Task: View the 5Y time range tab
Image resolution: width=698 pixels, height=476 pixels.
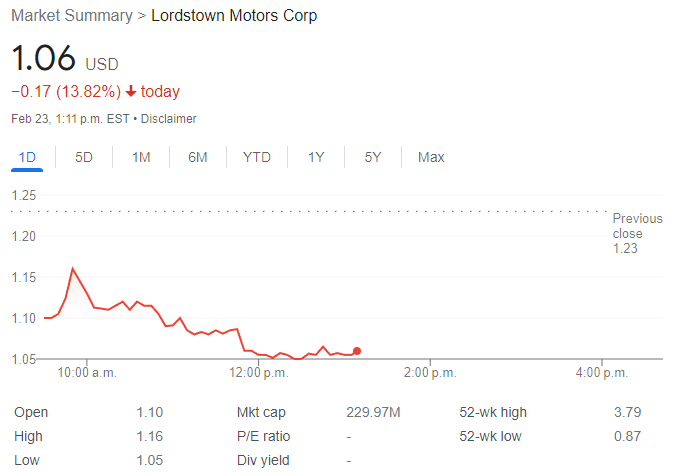Action: click(373, 157)
